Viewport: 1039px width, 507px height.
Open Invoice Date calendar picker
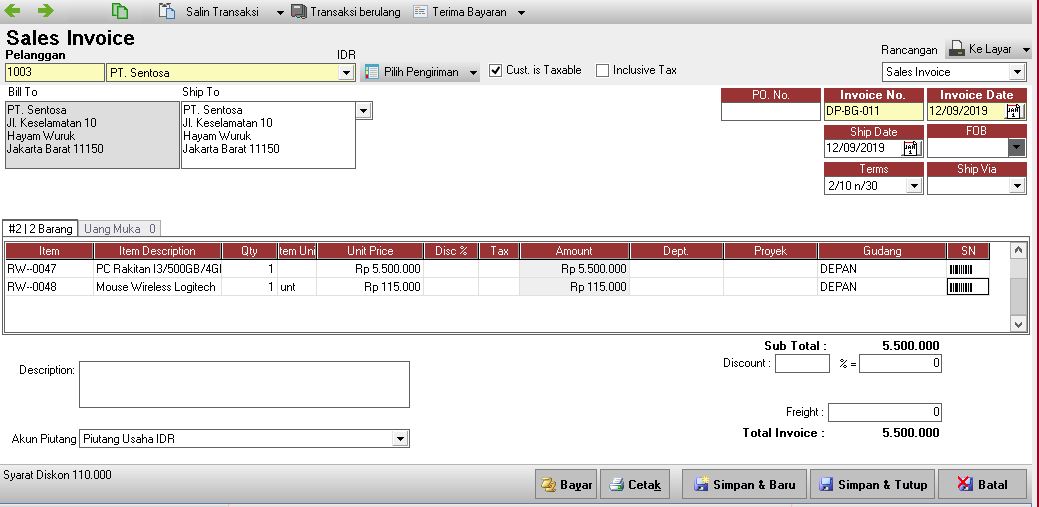pos(1014,111)
